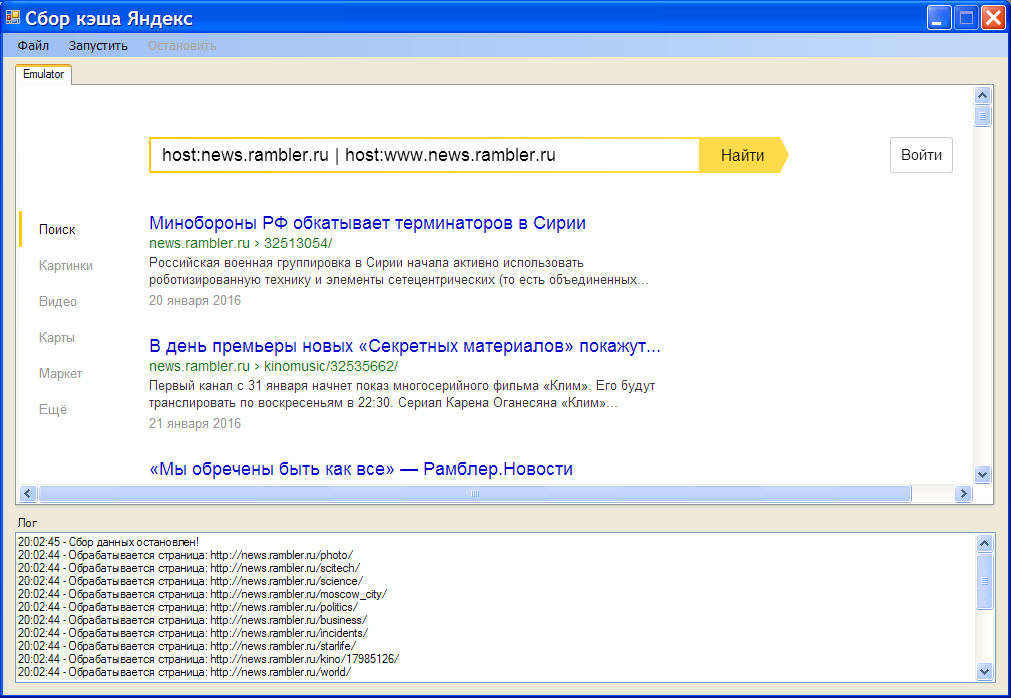Maximize the Сбор кэша Яндекс window
1011x698 pixels.
coord(966,18)
